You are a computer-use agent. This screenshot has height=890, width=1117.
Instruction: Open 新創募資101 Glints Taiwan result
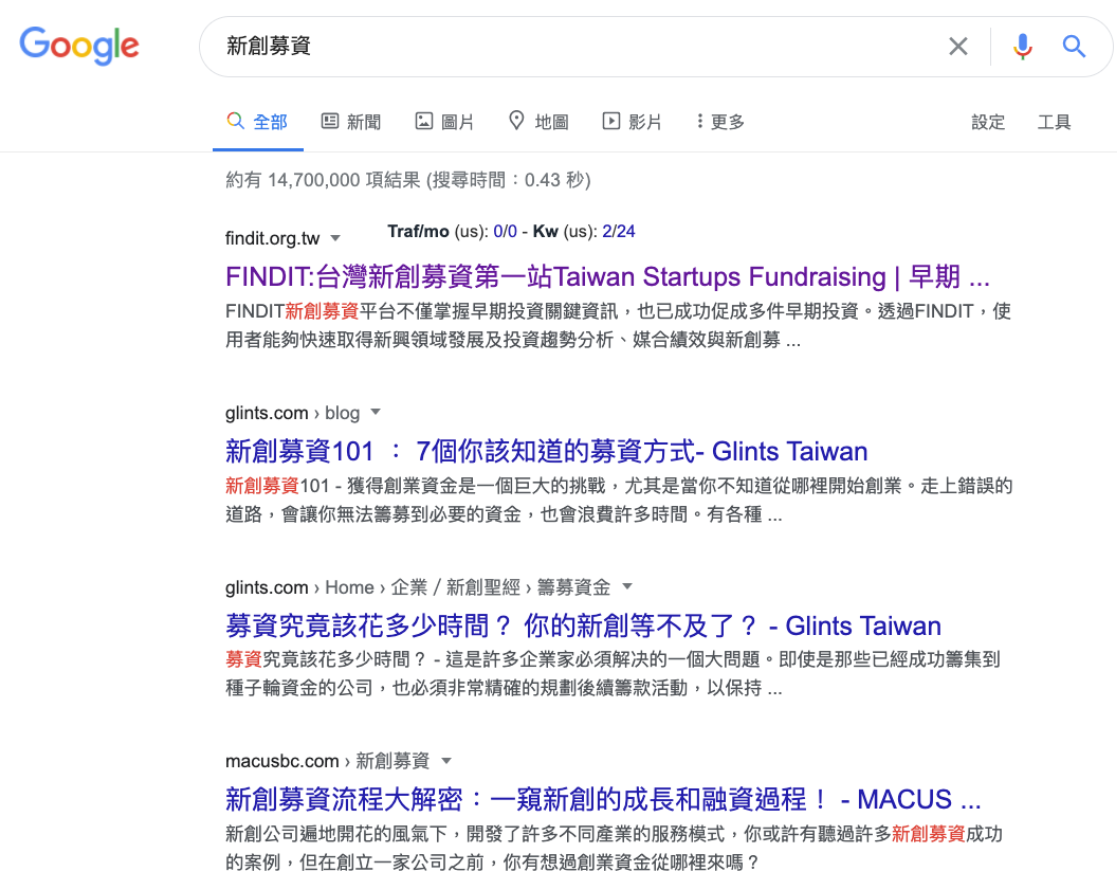(546, 451)
